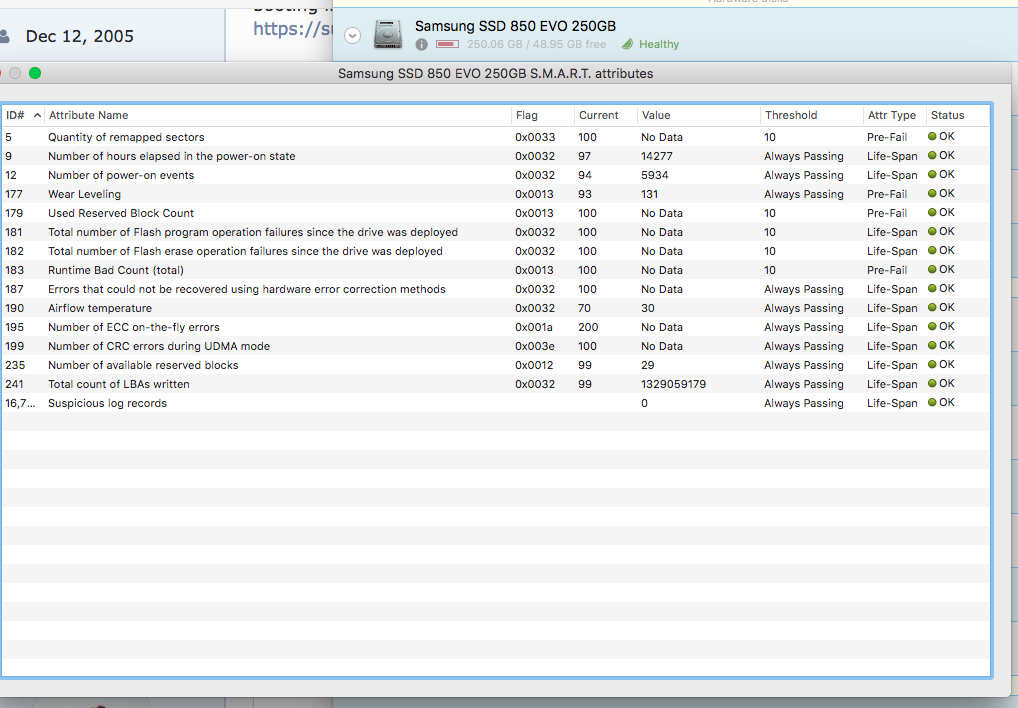
Task: Click Pre-Fail type in Wear Leveling row
Action: pos(887,194)
